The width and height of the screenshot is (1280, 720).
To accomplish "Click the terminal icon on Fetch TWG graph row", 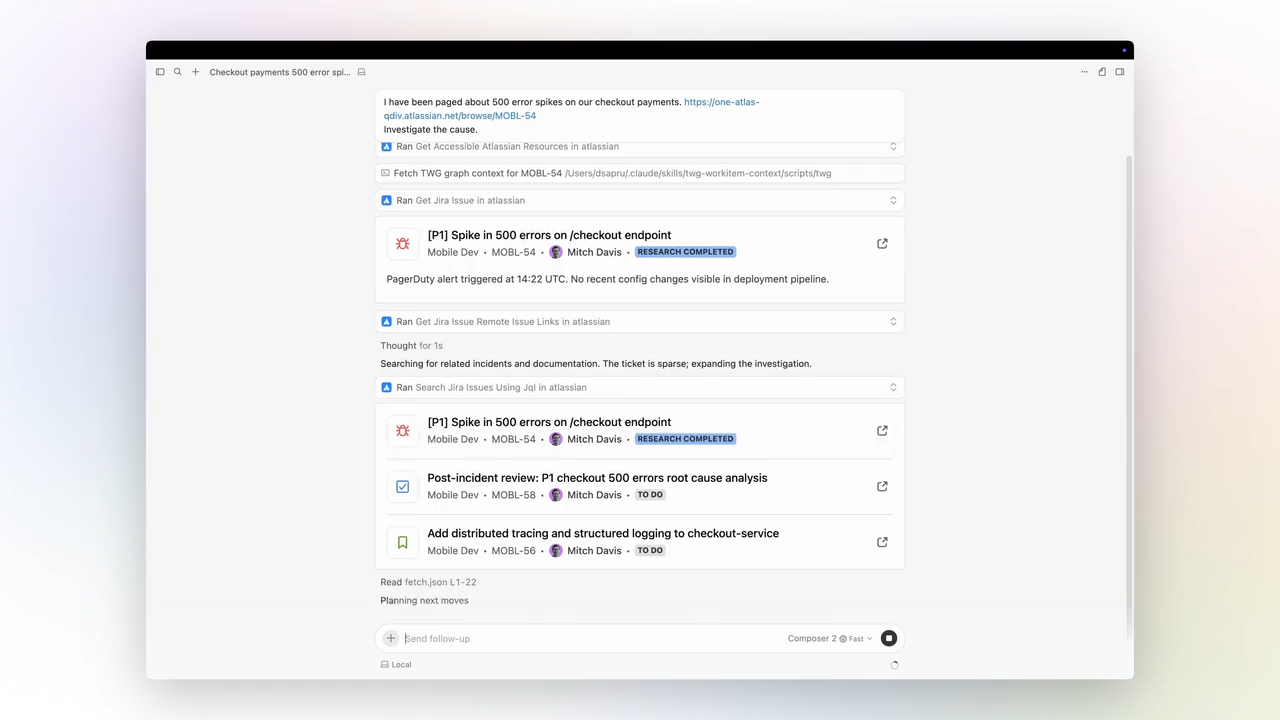I will click(385, 173).
